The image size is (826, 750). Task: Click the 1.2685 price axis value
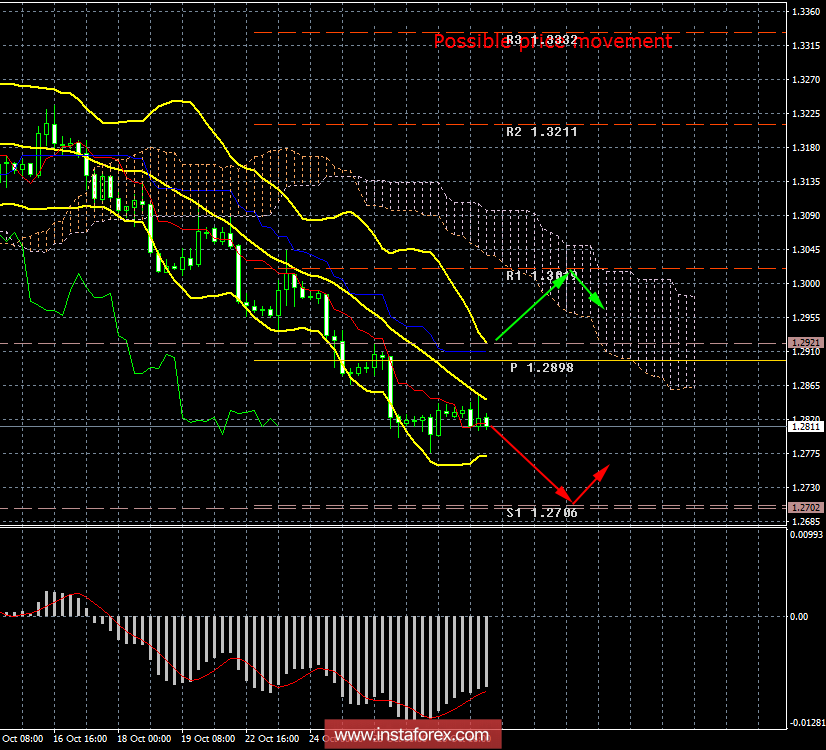[806, 521]
